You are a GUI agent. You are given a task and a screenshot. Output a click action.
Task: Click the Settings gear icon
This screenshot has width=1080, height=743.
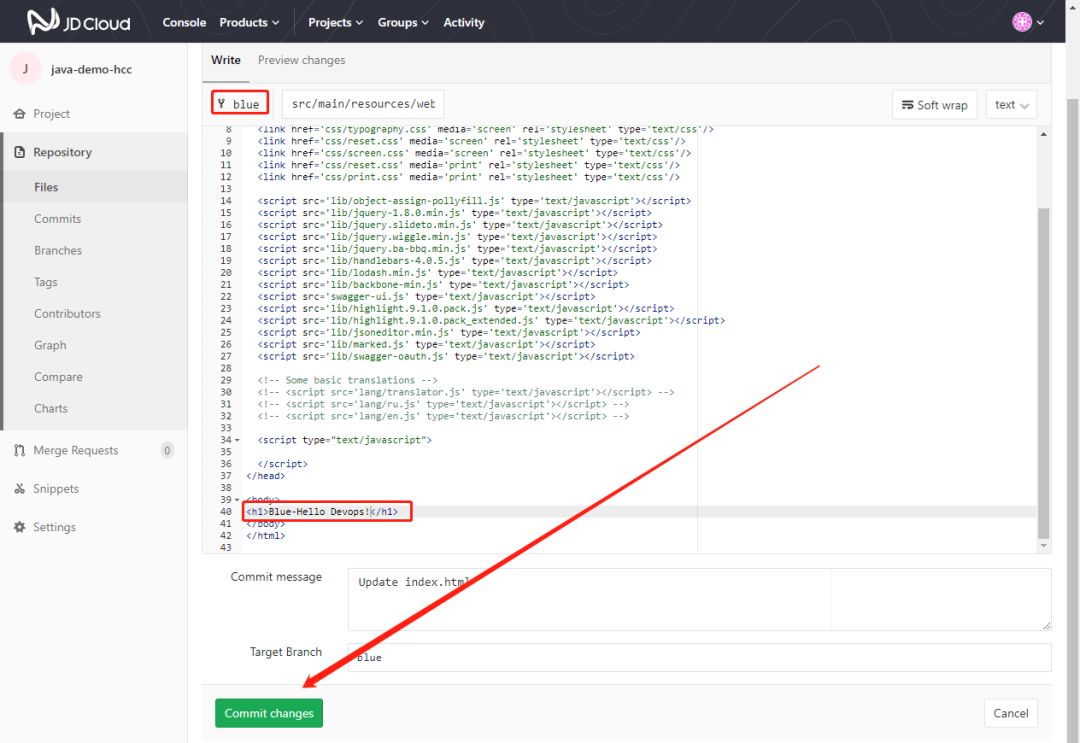(x=19, y=527)
